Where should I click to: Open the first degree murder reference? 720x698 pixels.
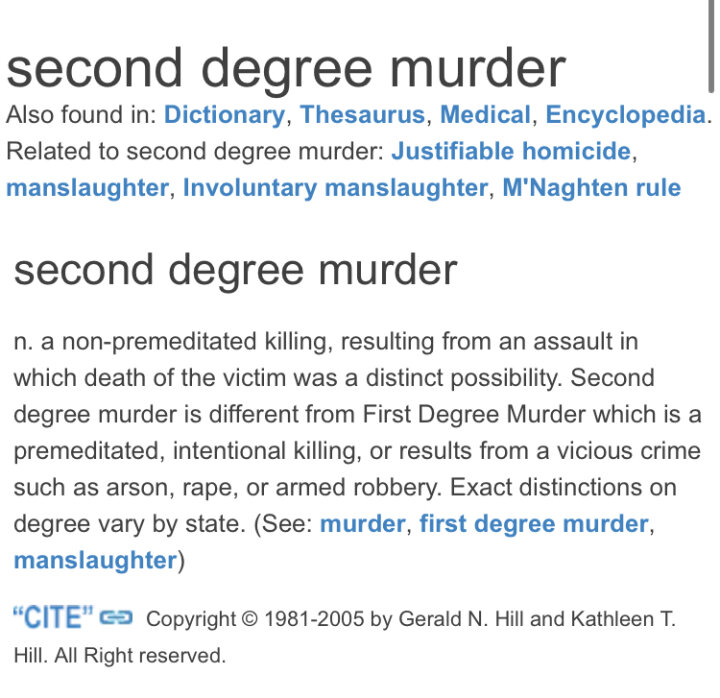point(534,524)
